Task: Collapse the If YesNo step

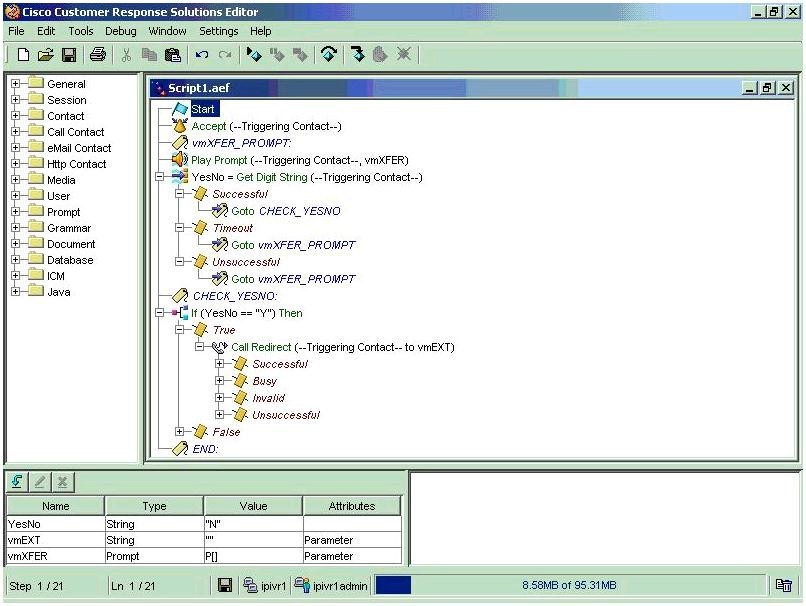Action: [x=159, y=312]
